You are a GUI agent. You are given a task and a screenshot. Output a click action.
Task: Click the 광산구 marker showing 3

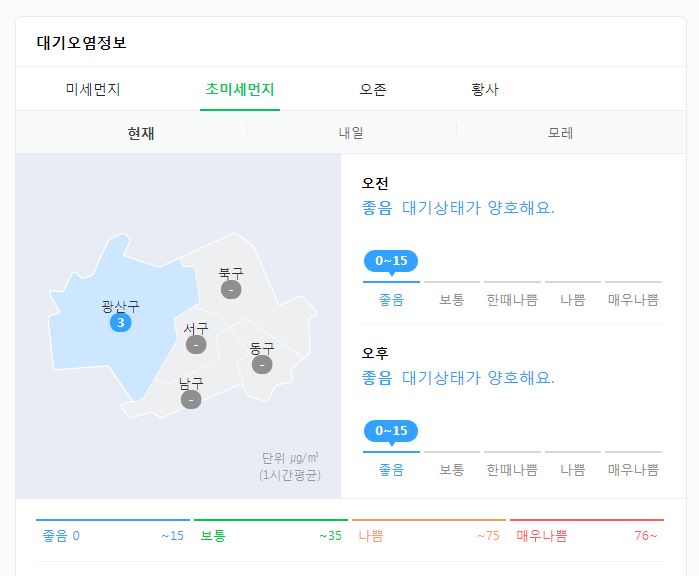coord(120,322)
